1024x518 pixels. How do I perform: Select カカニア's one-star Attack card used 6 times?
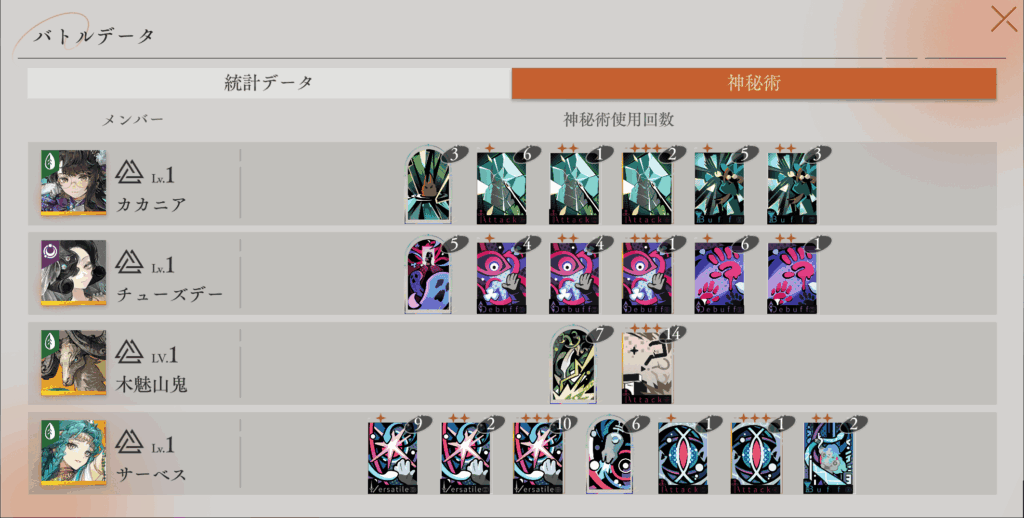501,188
